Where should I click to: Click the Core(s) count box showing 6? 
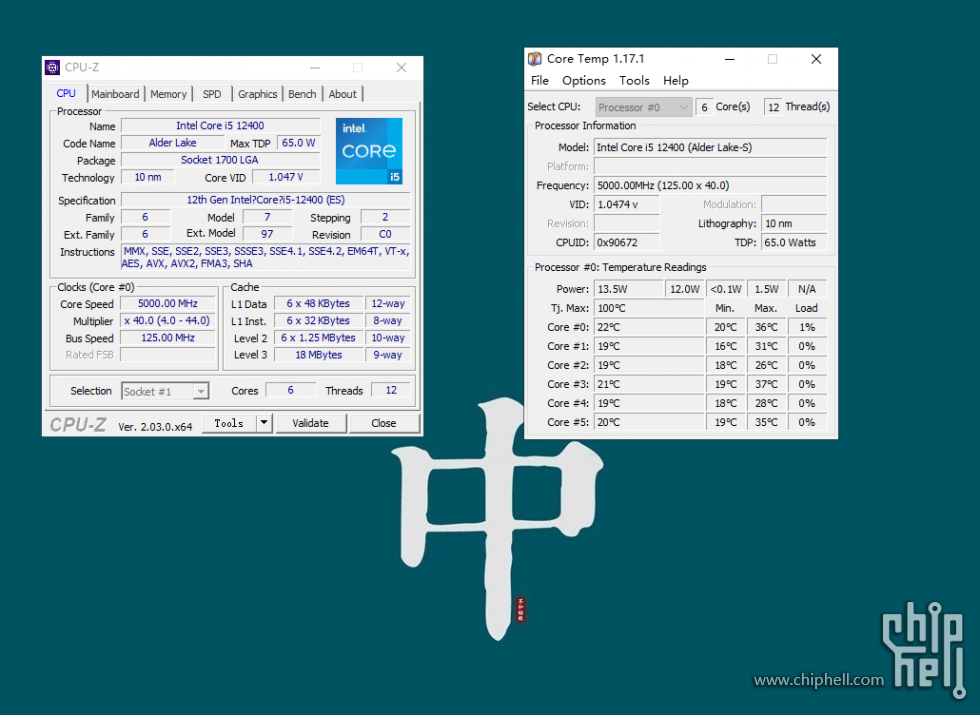point(704,107)
